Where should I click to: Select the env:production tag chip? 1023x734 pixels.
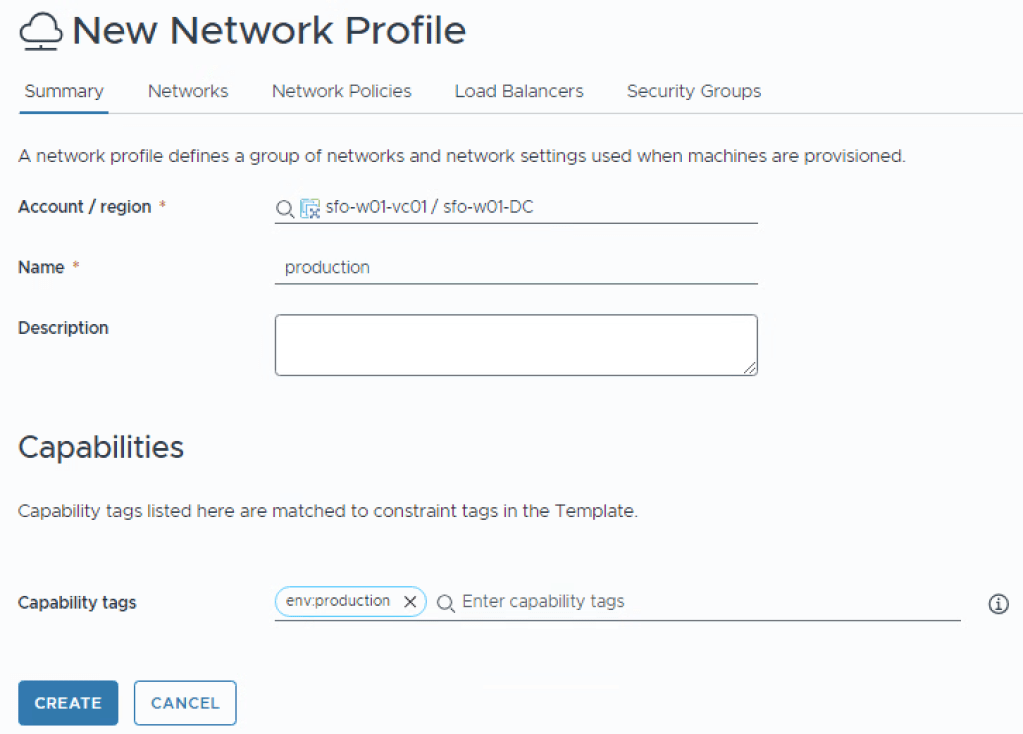coord(338,602)
